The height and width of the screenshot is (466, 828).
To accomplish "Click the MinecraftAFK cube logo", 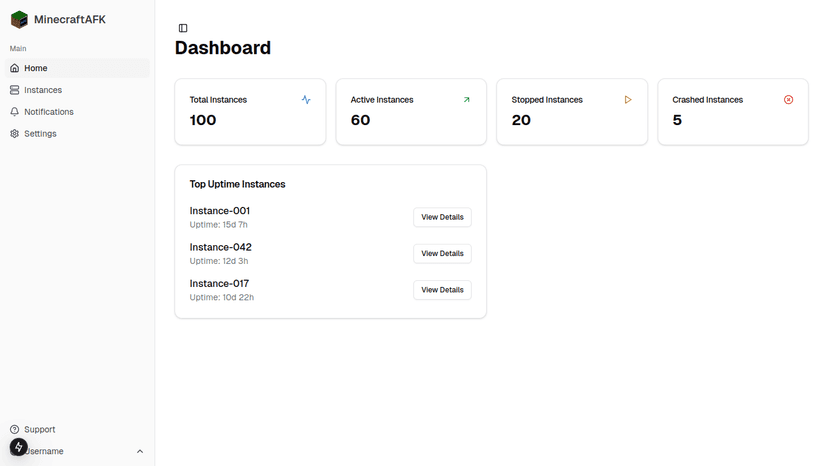I will pos(19,20).
